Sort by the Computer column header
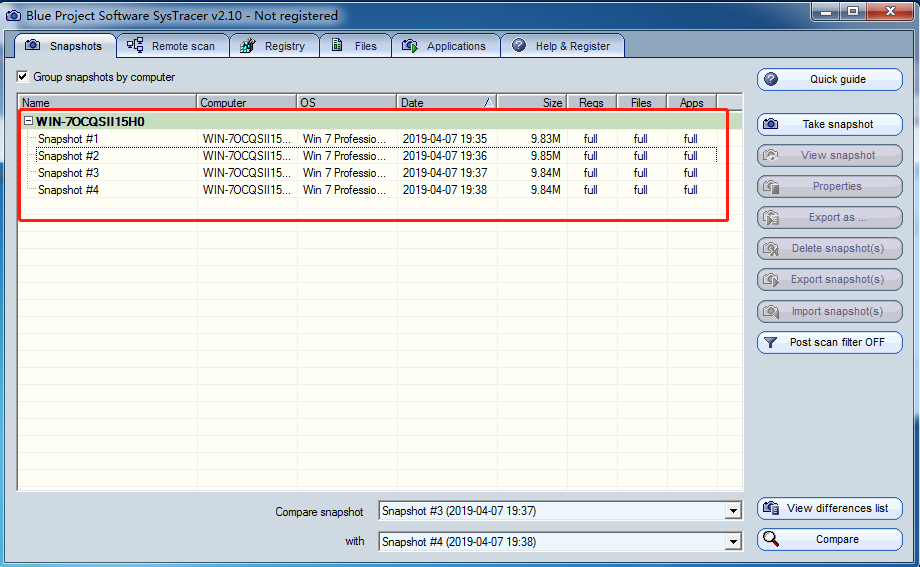This screenshot has width=920, height=567. pos(246,102)
